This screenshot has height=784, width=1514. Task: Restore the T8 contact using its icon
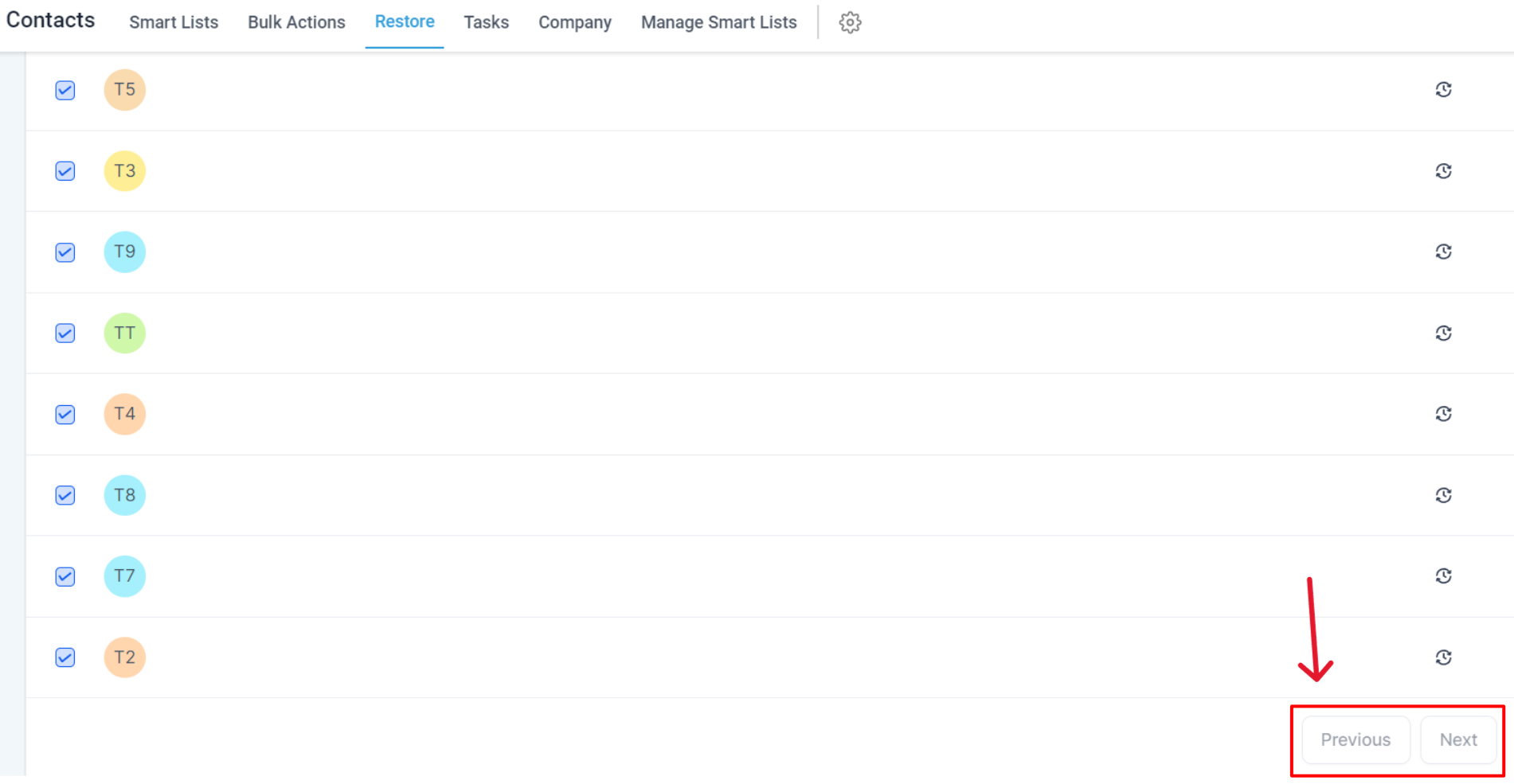1443,495
